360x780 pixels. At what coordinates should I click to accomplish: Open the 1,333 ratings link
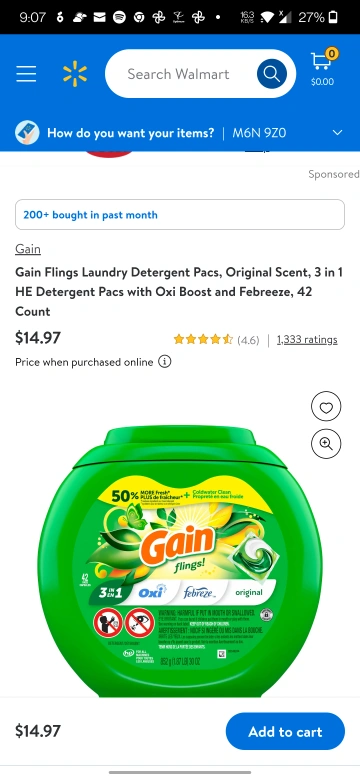pyautogui.click(x=307, y=340)
